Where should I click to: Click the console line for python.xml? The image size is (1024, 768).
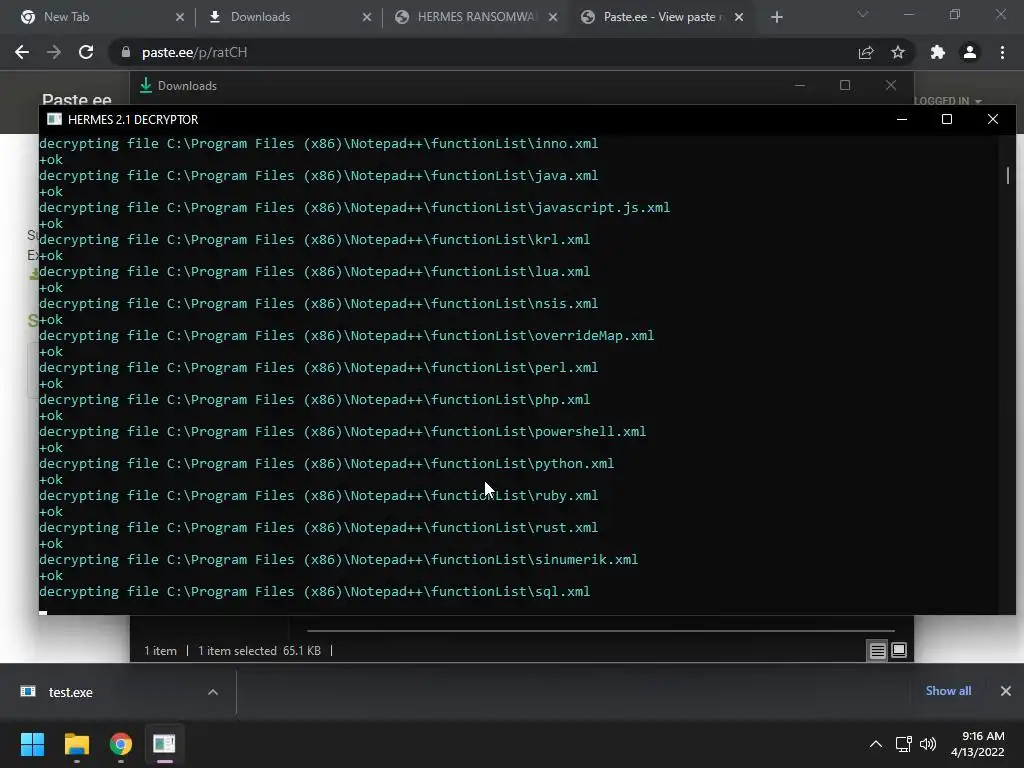pos(327,464)
